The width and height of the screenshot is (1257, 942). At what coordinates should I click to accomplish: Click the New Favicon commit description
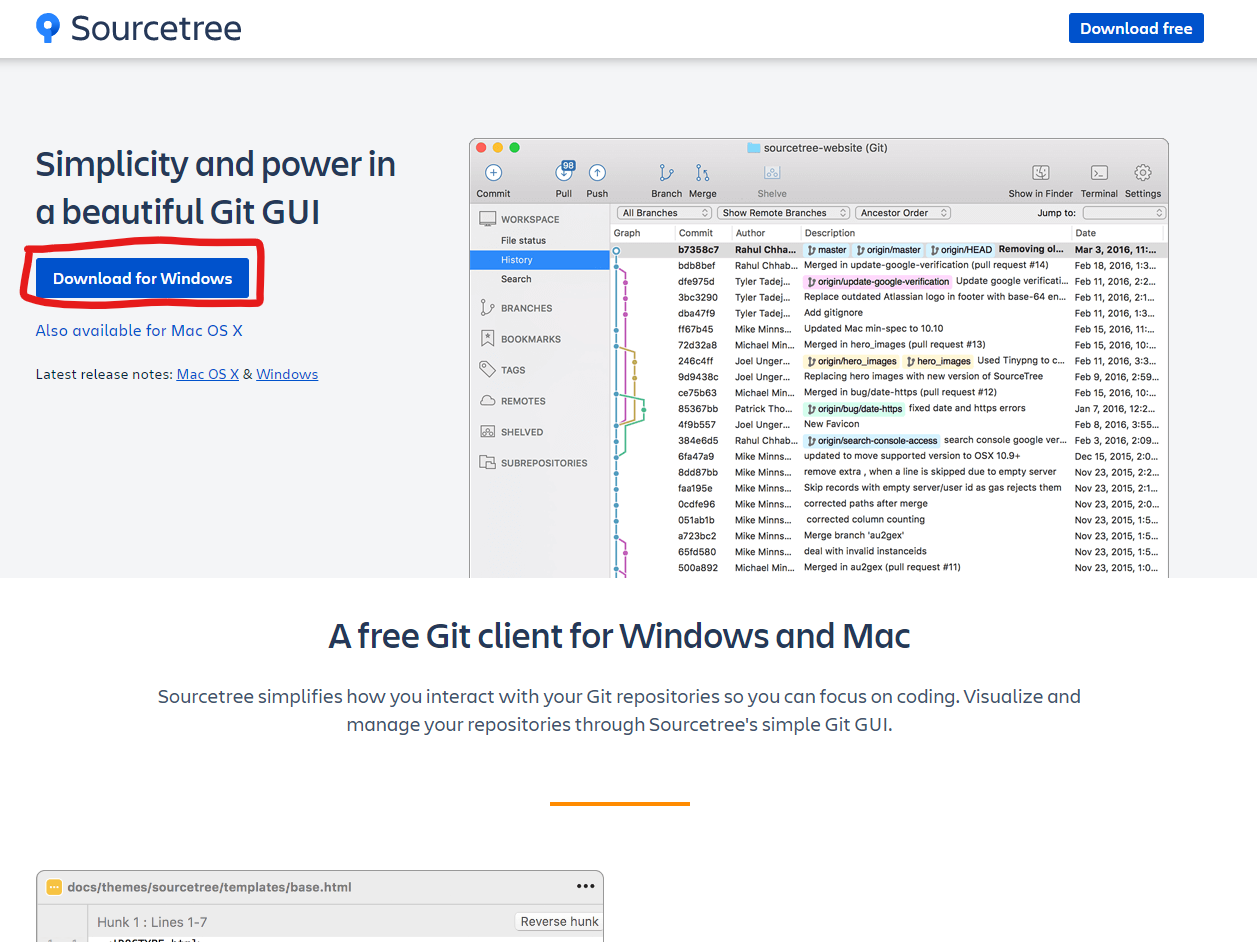831,424
